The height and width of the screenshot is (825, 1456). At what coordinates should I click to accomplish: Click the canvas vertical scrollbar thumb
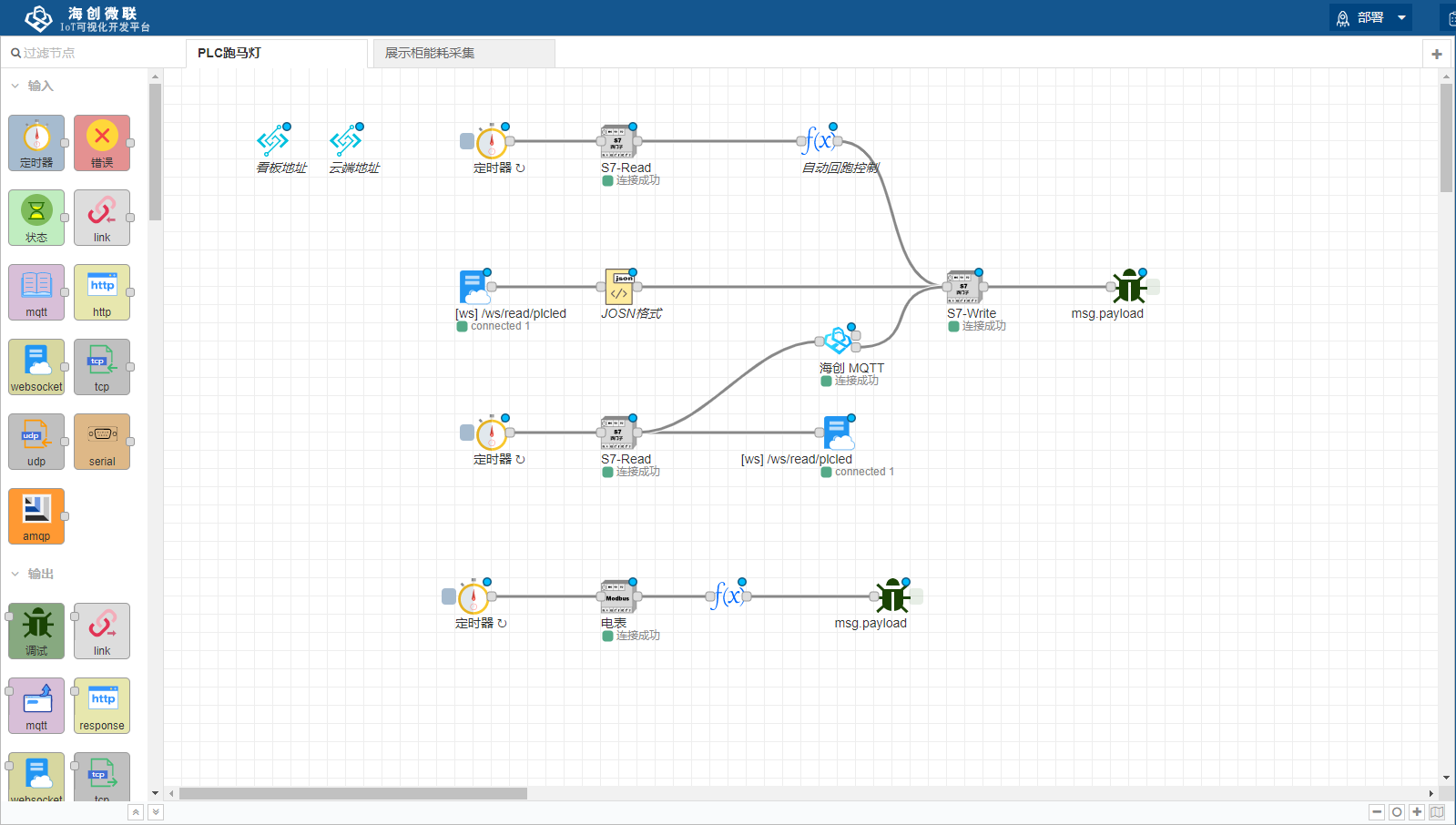click(x=1447, y=137)
